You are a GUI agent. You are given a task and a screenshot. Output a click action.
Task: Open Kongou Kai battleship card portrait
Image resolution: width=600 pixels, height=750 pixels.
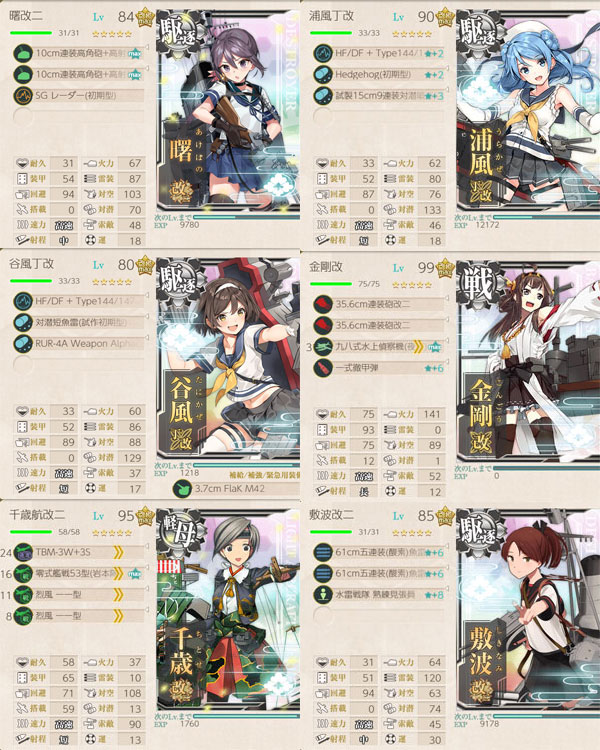click(528, 361)
